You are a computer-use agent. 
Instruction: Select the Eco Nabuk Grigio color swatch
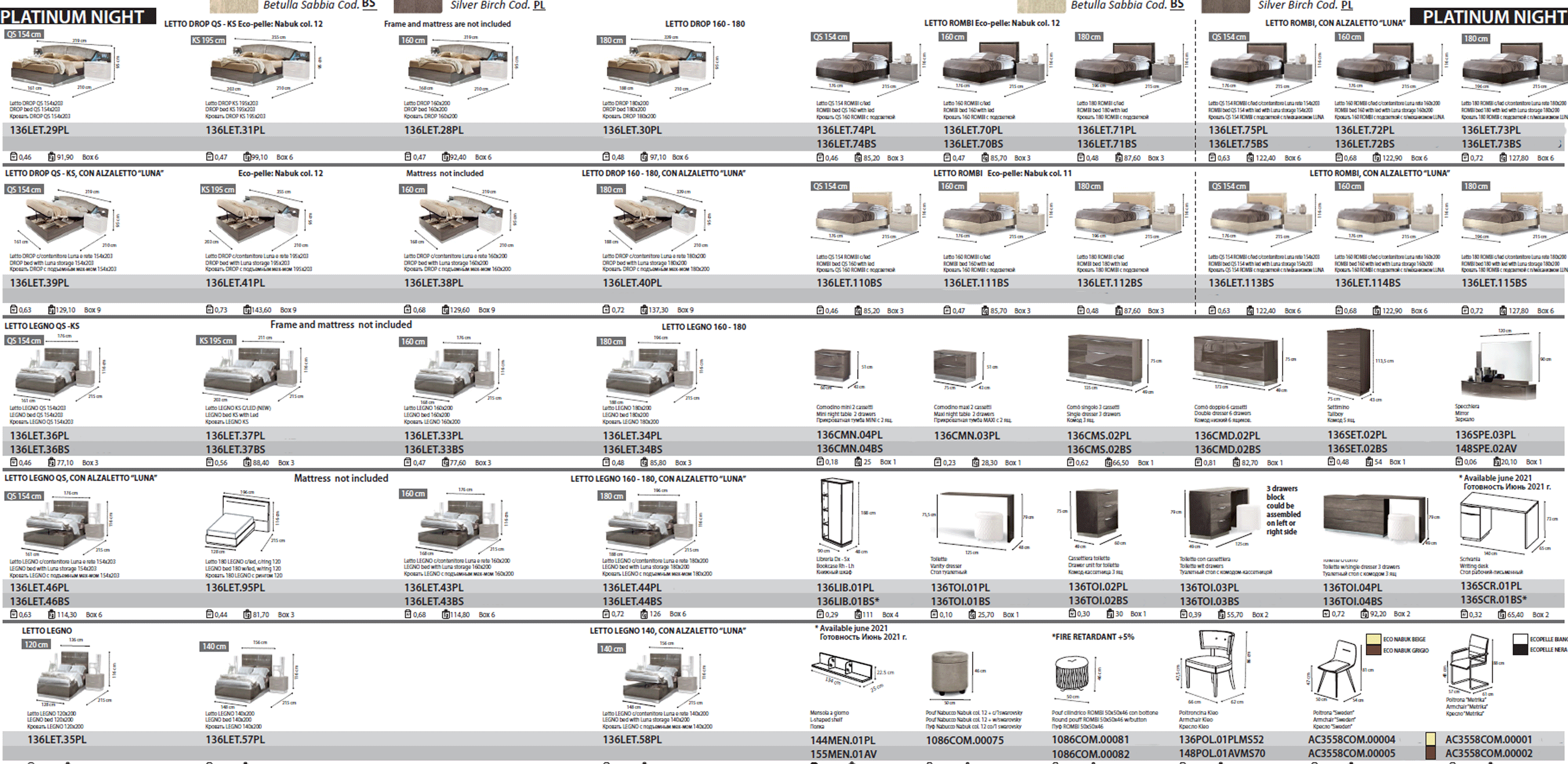[x=1373, y=650]
